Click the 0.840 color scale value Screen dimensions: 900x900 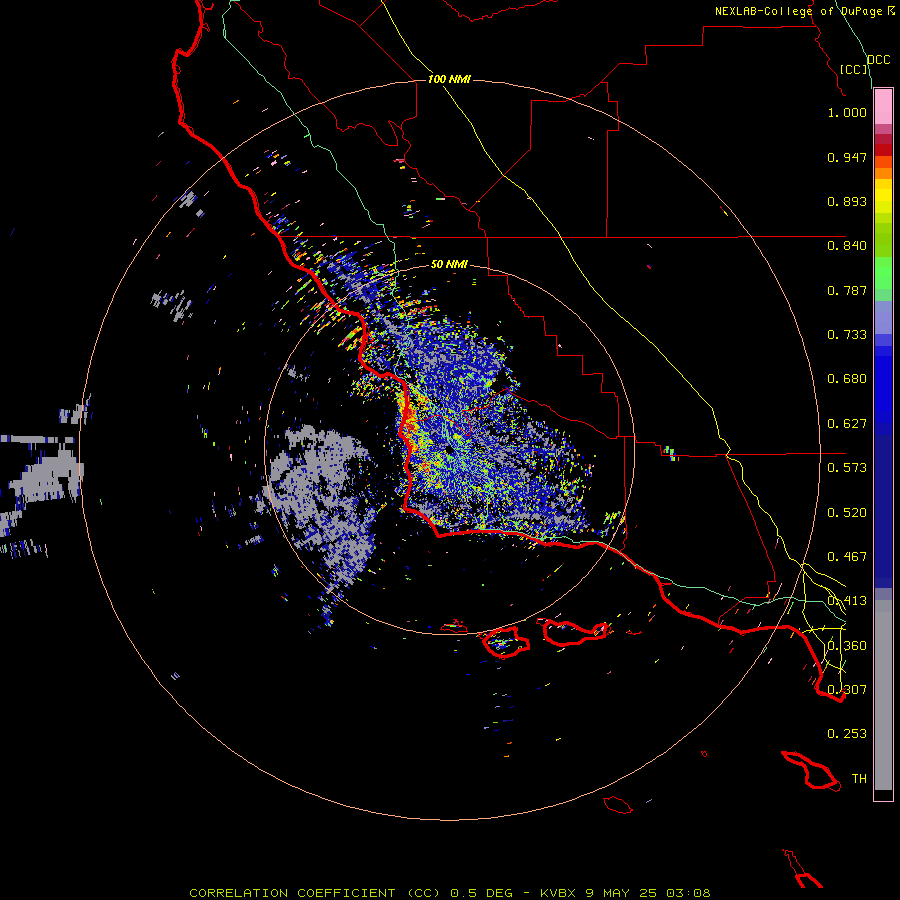click(x=847, y=246)
